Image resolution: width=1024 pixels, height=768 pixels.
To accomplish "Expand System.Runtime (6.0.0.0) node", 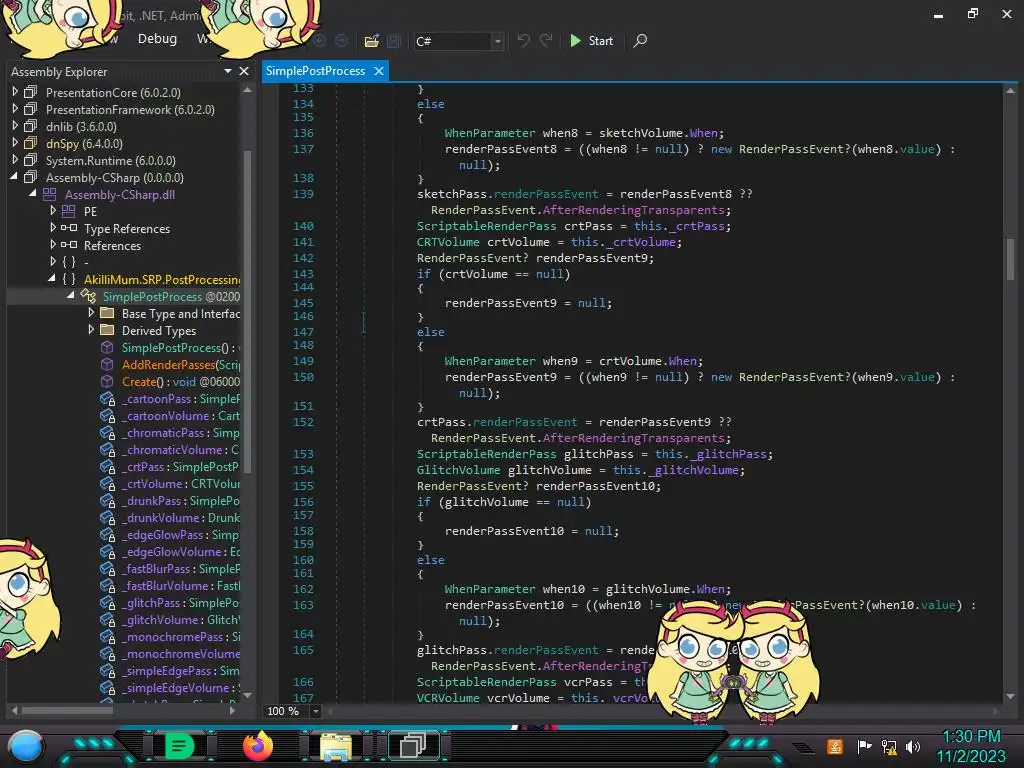I will point(15,160).
